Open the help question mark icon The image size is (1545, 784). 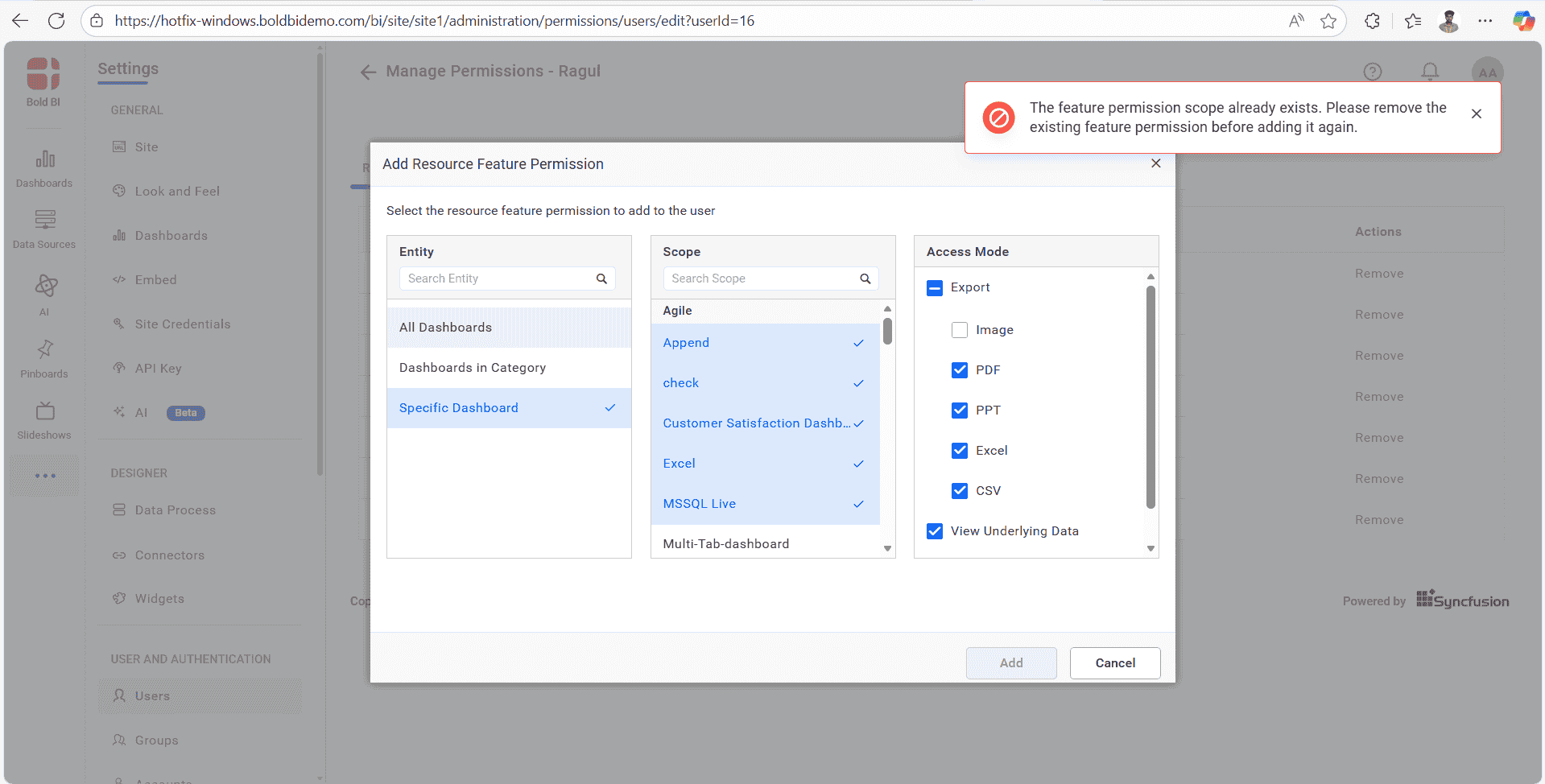coord(1373,72)
